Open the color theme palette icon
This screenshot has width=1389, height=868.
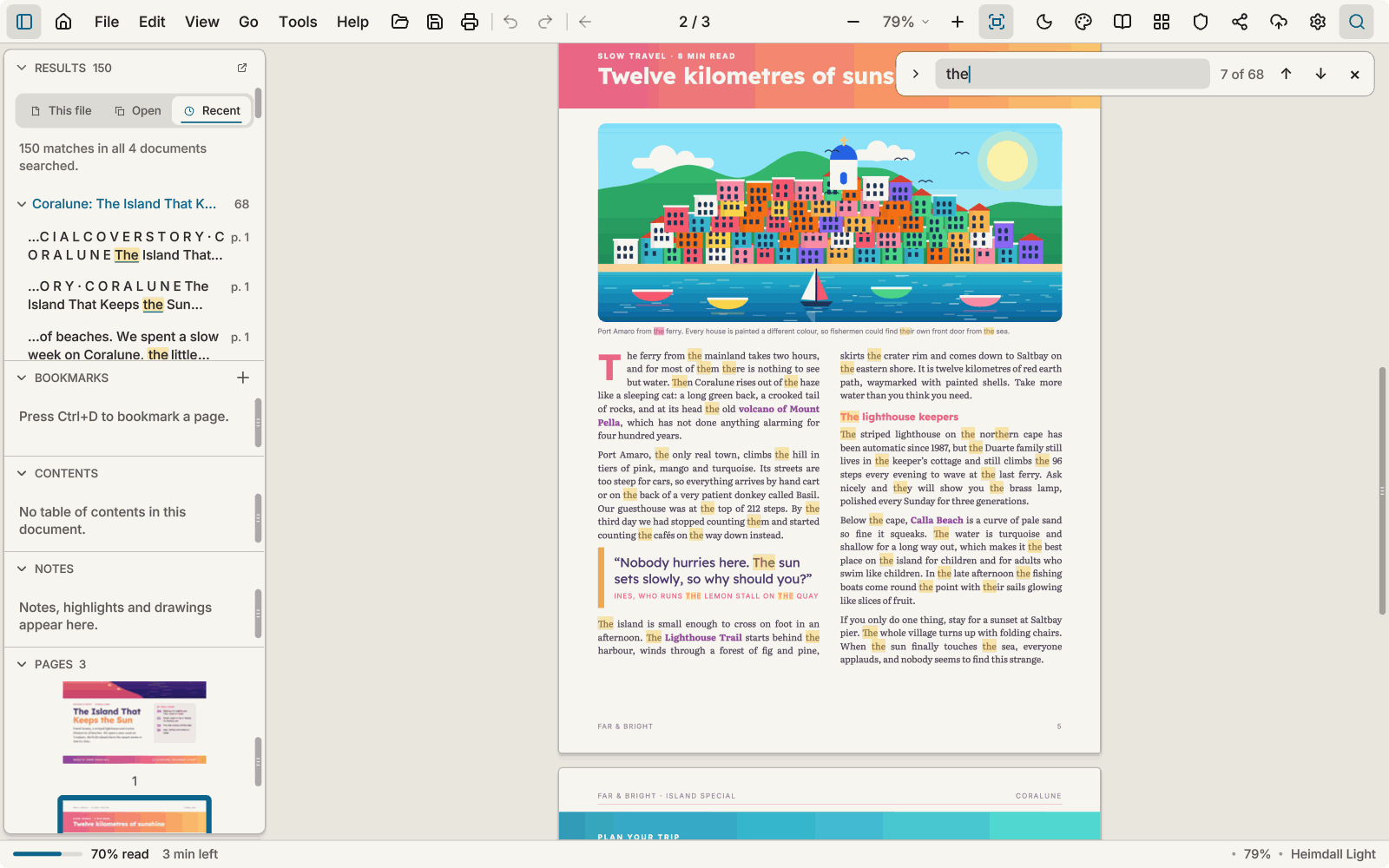point(1083,22)
